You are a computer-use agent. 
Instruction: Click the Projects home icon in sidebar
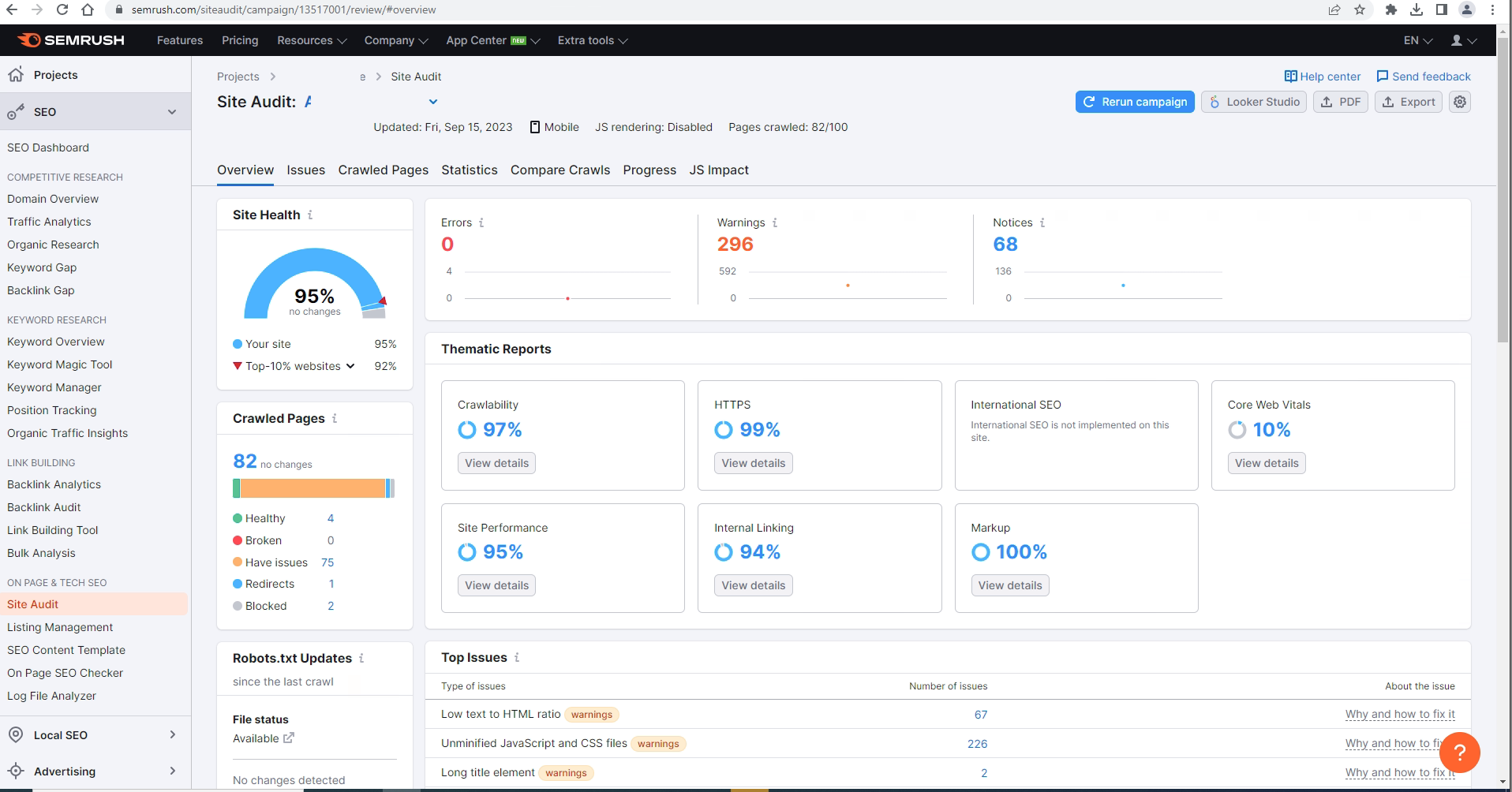(x=16, y=75)
